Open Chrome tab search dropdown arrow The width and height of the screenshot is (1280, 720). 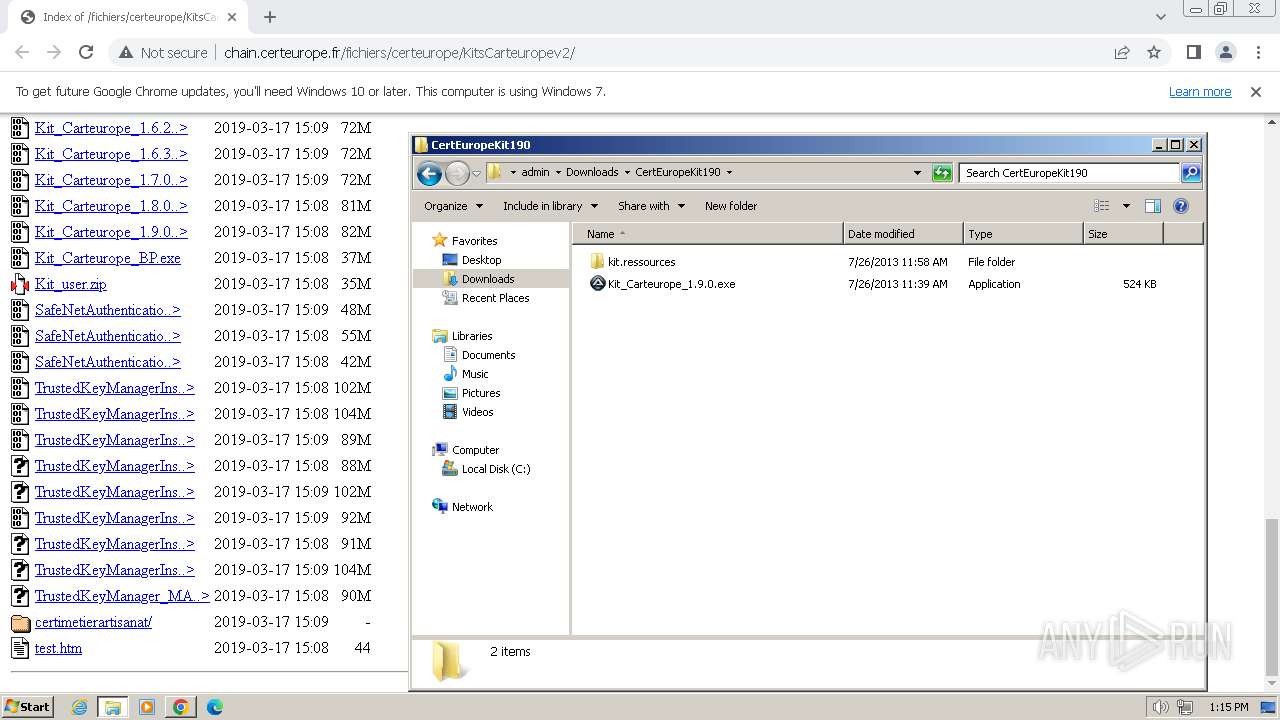click(1160, 17)
